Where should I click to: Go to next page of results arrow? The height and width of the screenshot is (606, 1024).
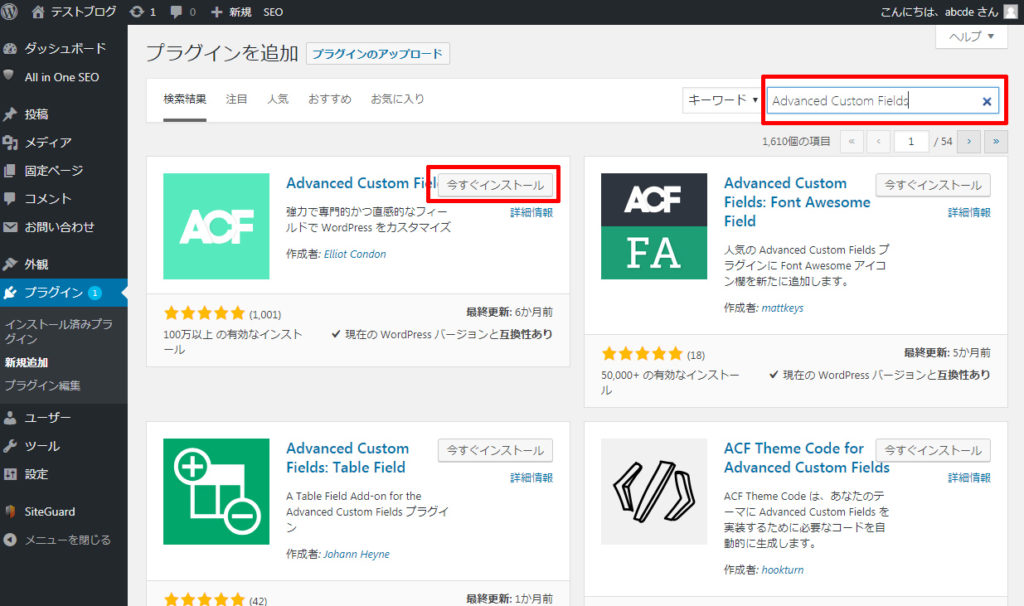tap(968, 142)
